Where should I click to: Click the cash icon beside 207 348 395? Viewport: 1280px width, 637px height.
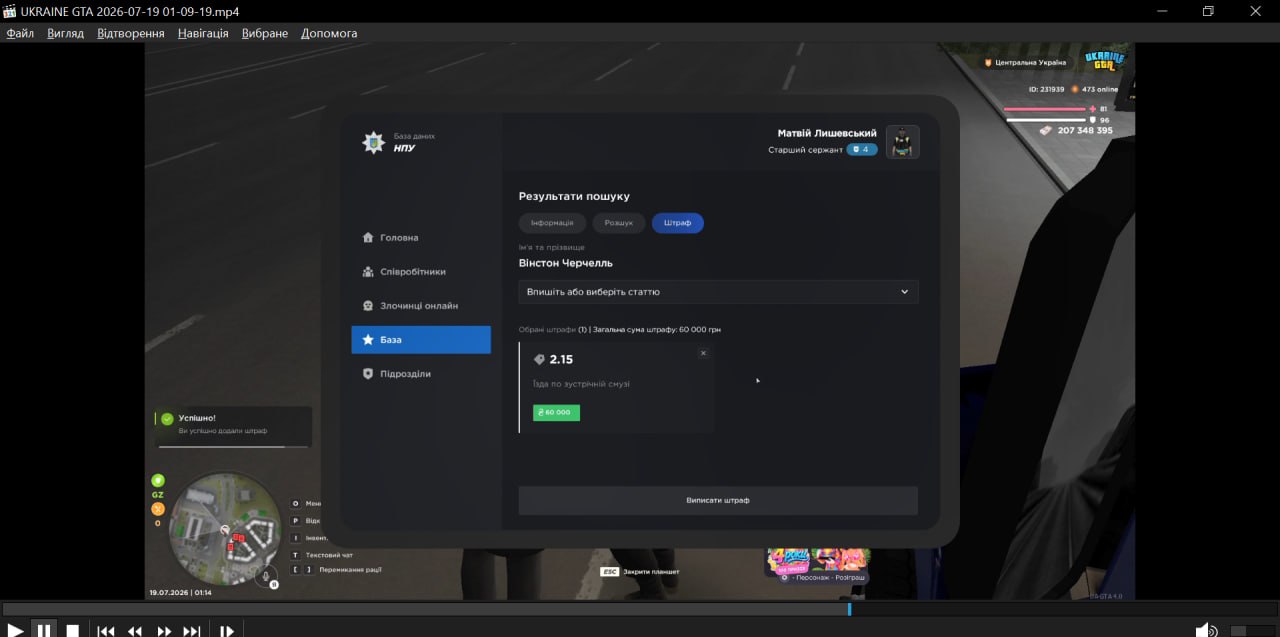[x=1045, y=131]
